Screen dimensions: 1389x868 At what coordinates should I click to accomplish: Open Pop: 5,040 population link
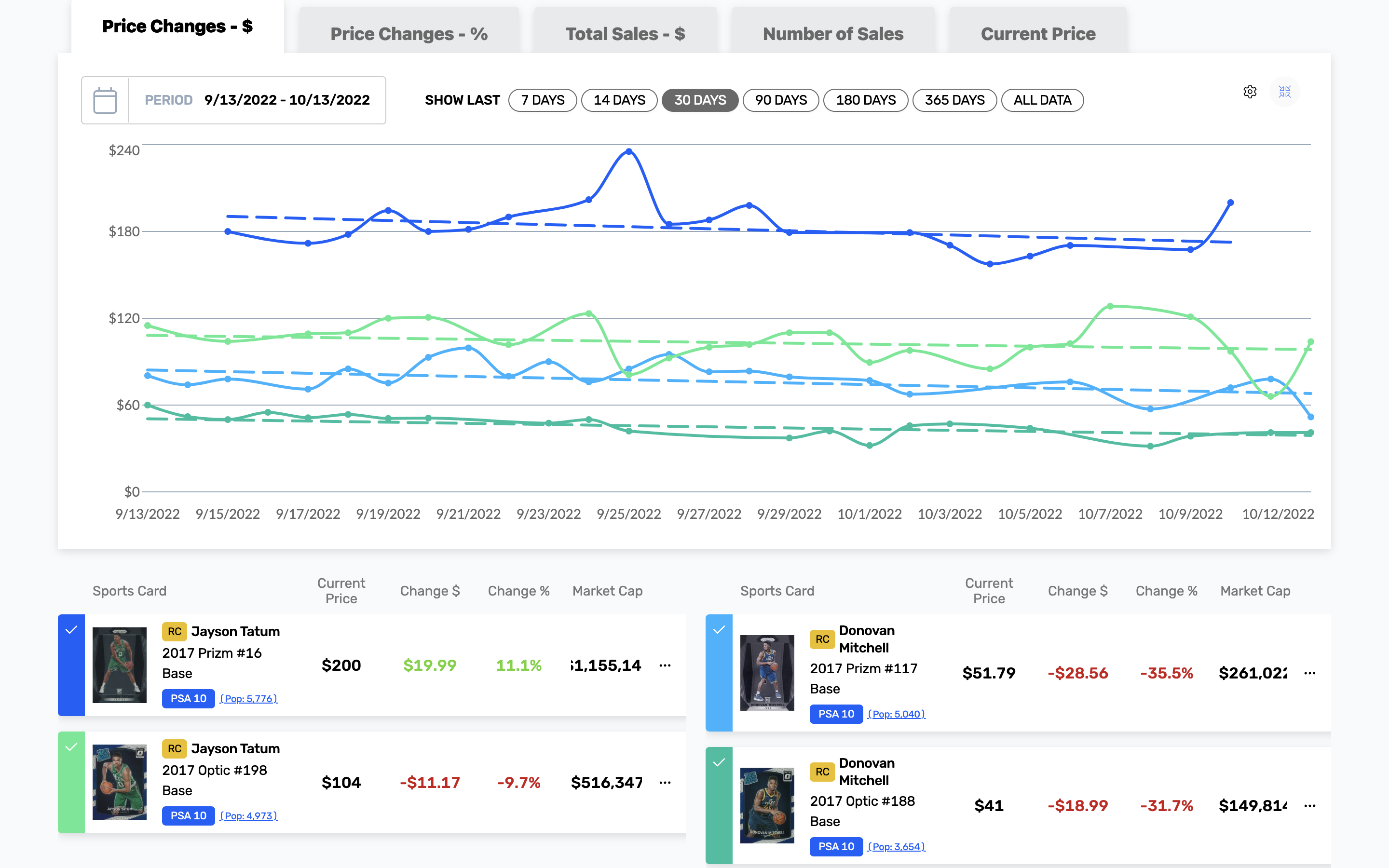(x=896, y=714)
